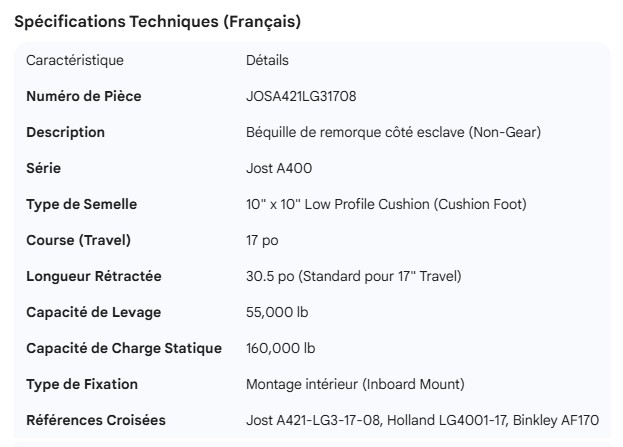This screenshot has width=623, height=447.
Task: Select the Béquille de remorque description text
Action: coord(394,132)
